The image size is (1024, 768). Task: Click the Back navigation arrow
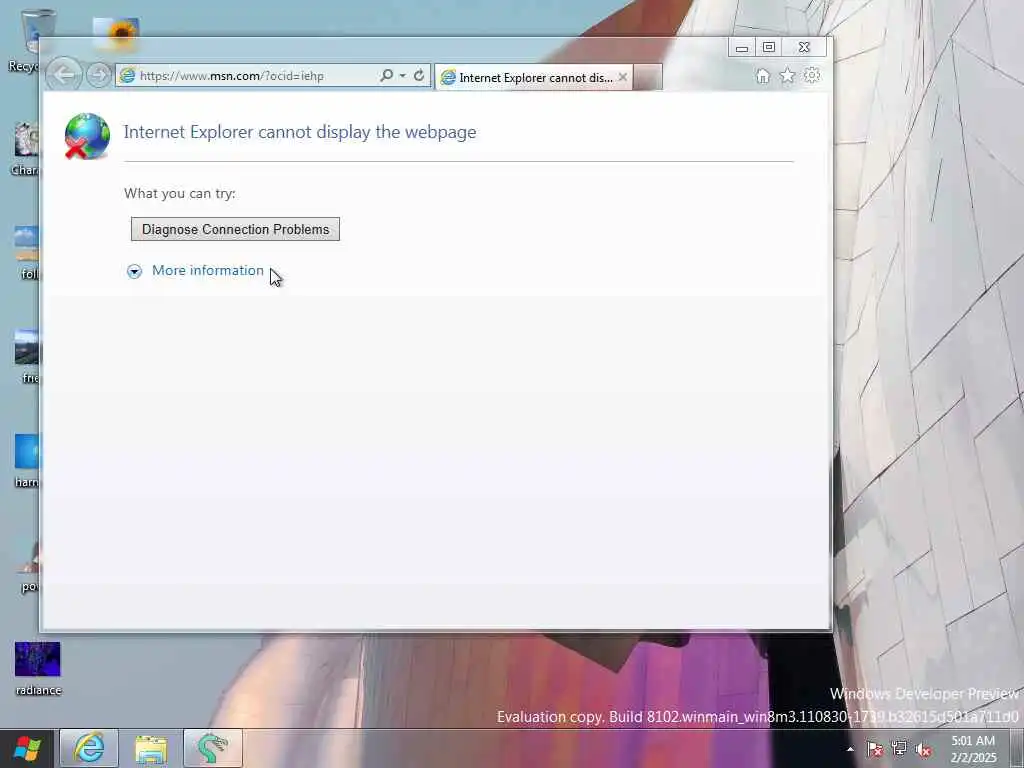tap(63, 75)
